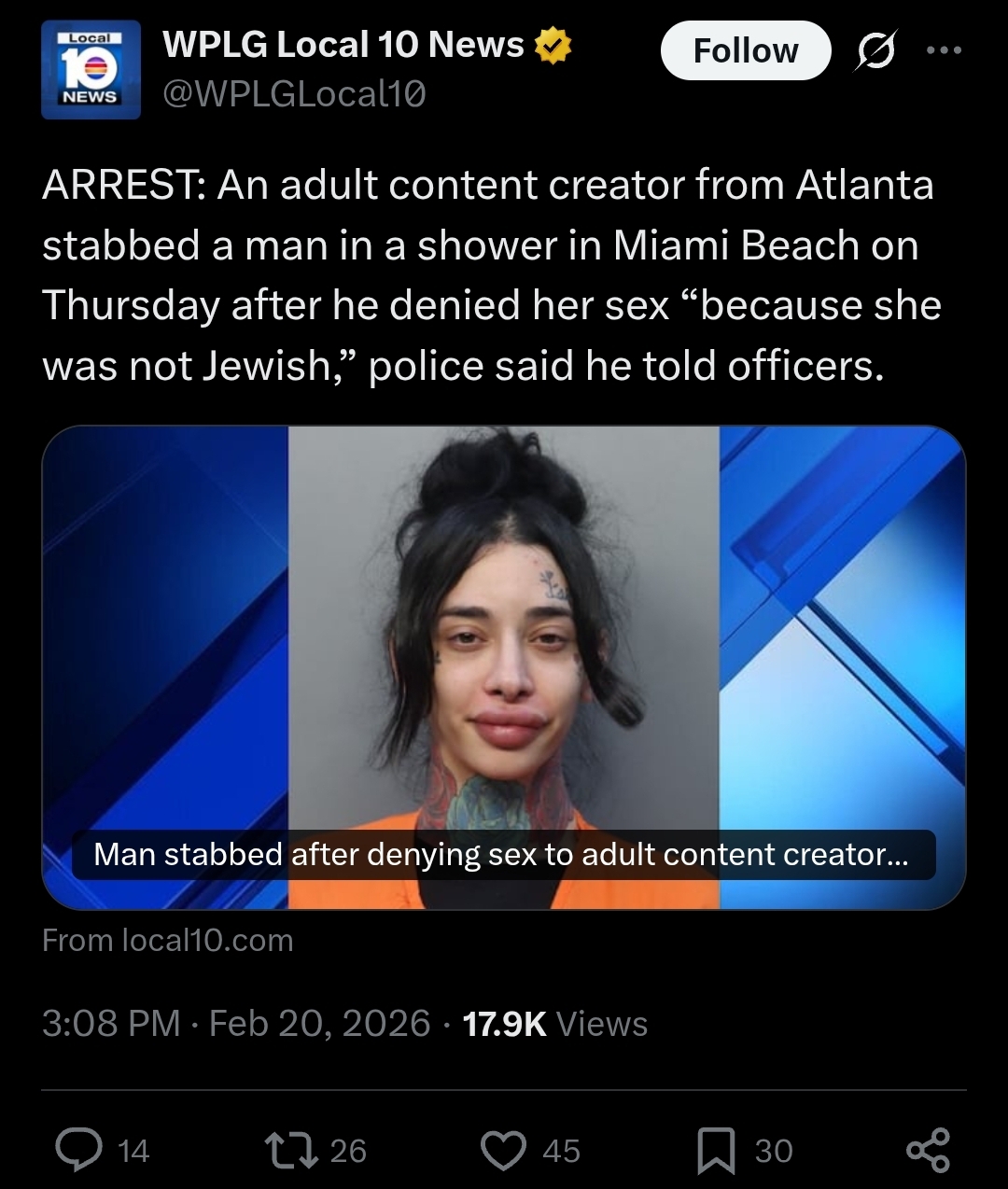
Task: Like the post with the heart icon
Action: [x=504, y=1151]
